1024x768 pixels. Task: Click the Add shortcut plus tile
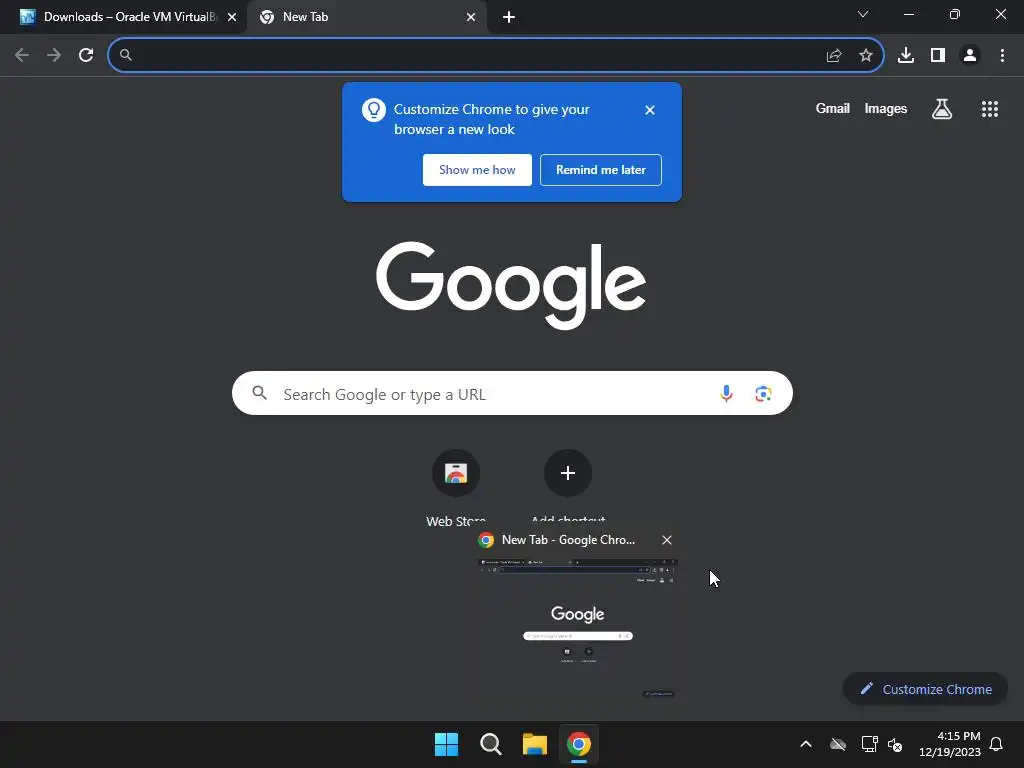(x=568, y=473)
